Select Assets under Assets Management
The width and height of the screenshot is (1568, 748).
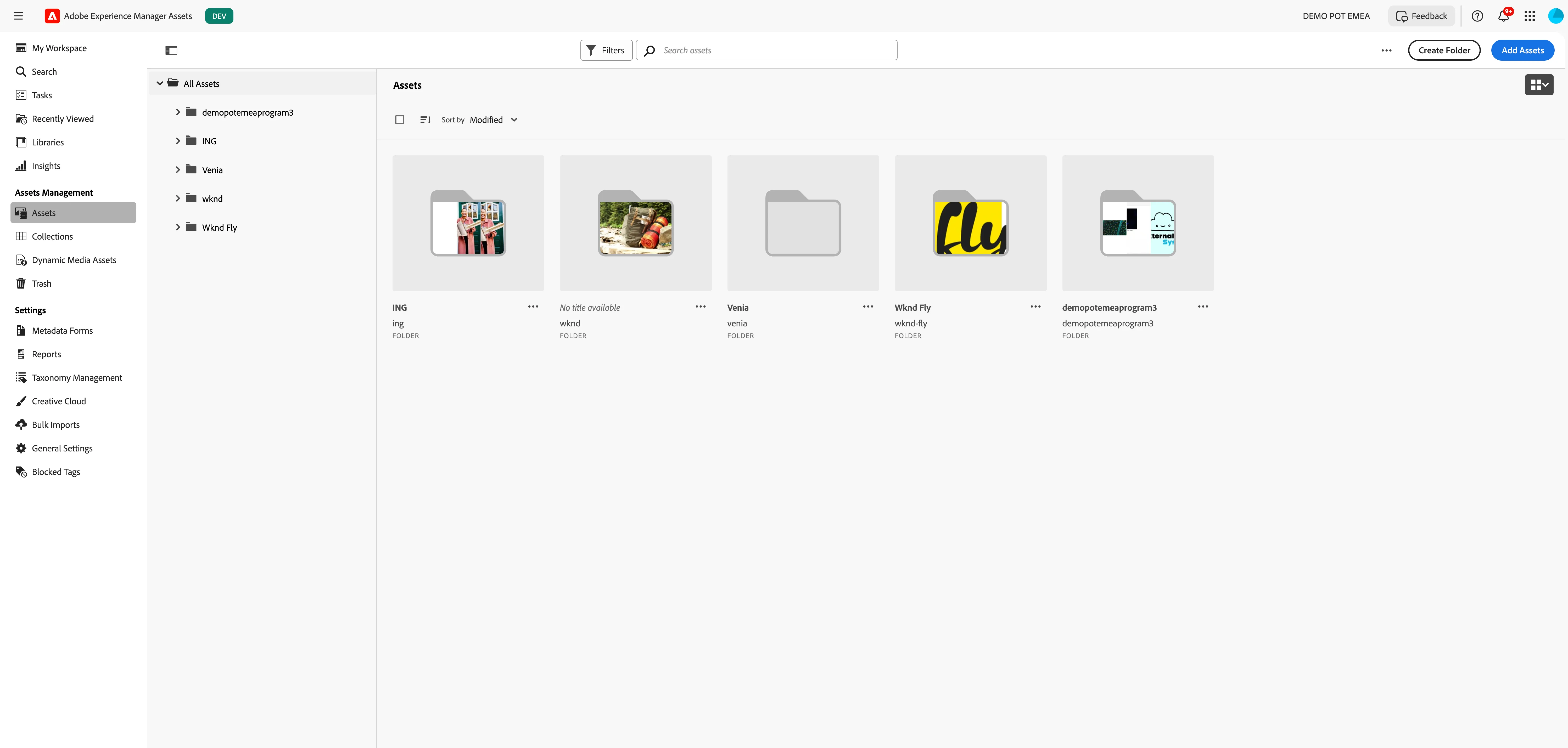(x=73, y=213)
